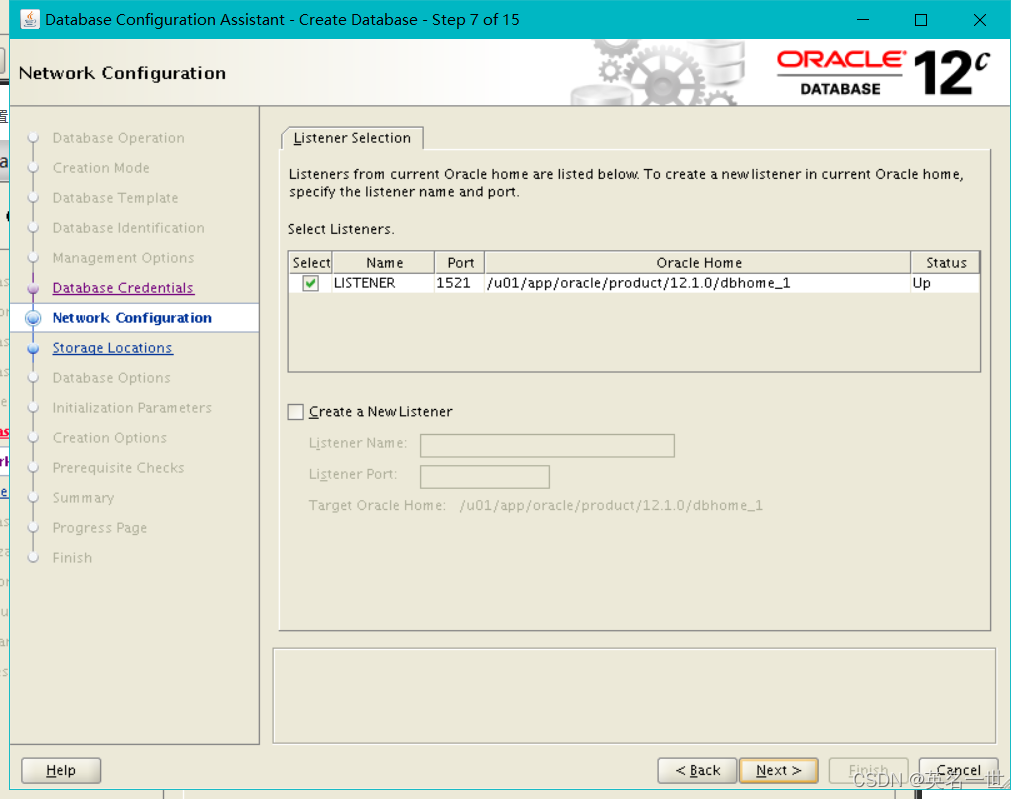Enable Create a New Listener checkbox

coord(295,412)
